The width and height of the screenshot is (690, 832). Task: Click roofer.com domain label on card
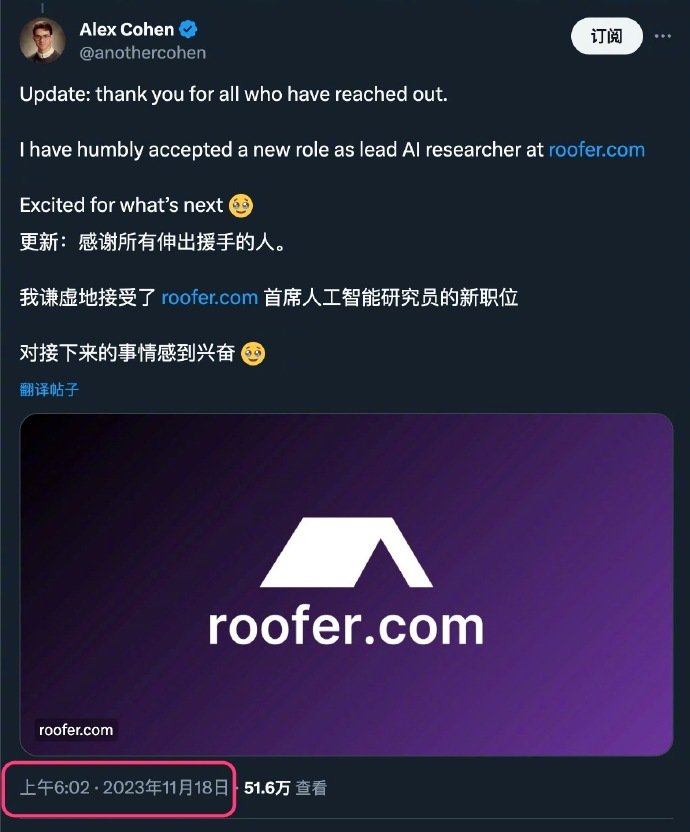pyautogui.click(x=76, y=730)
